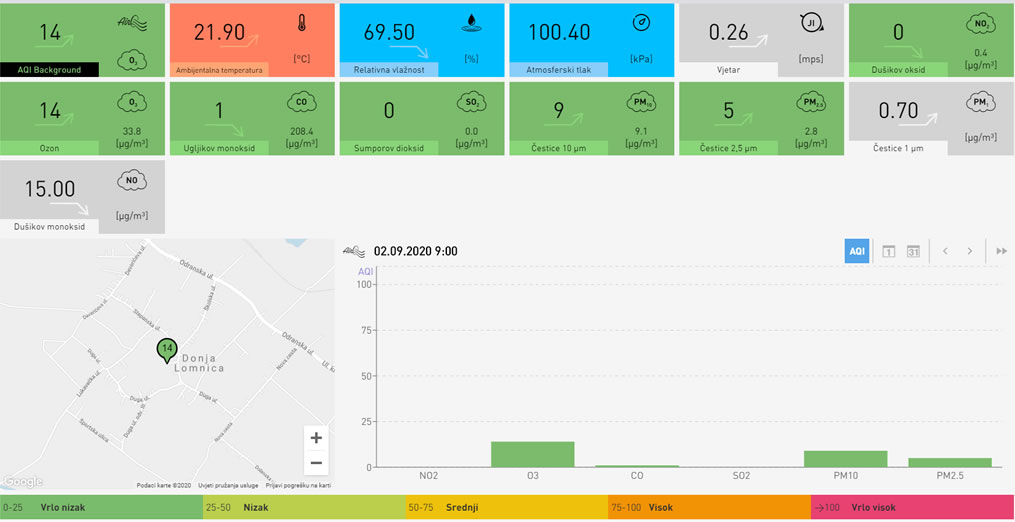The image size is (1015, 522).
Task: Zoom in on the map
Action: click(x=316, y=438)
